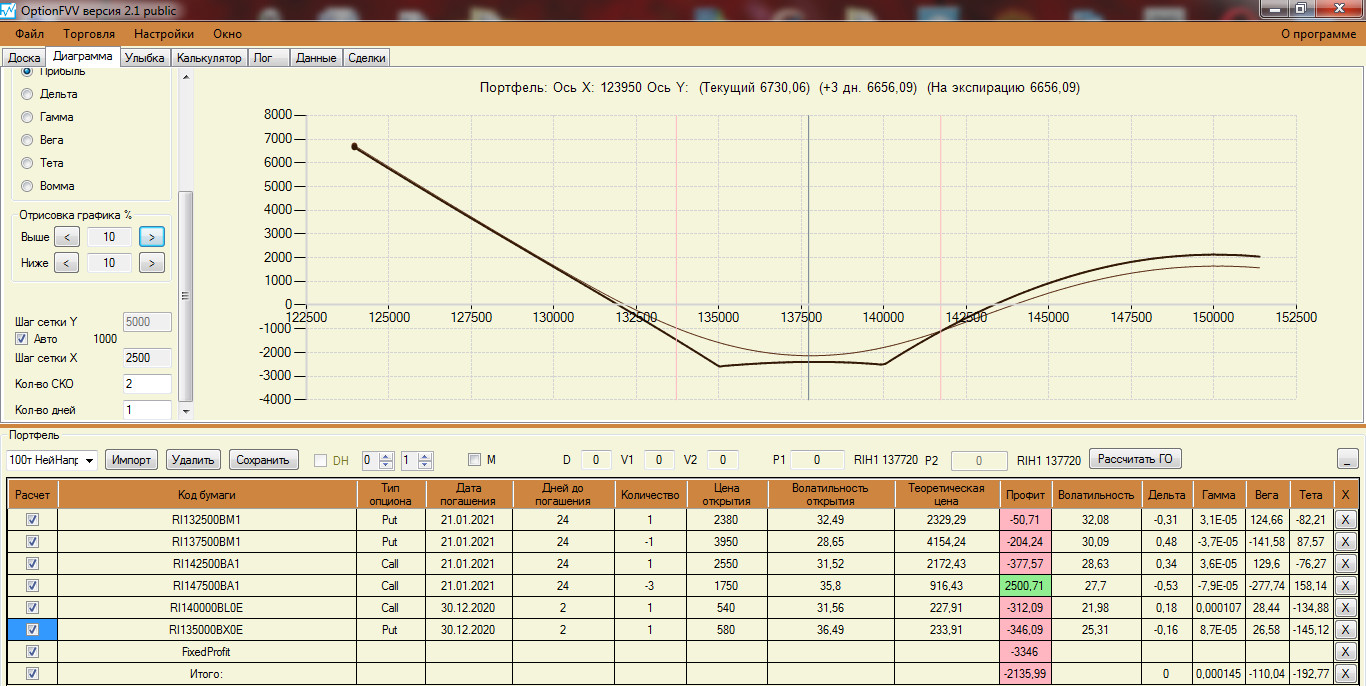
Task: Open the Торговля menu
Action: coord(89,34)
